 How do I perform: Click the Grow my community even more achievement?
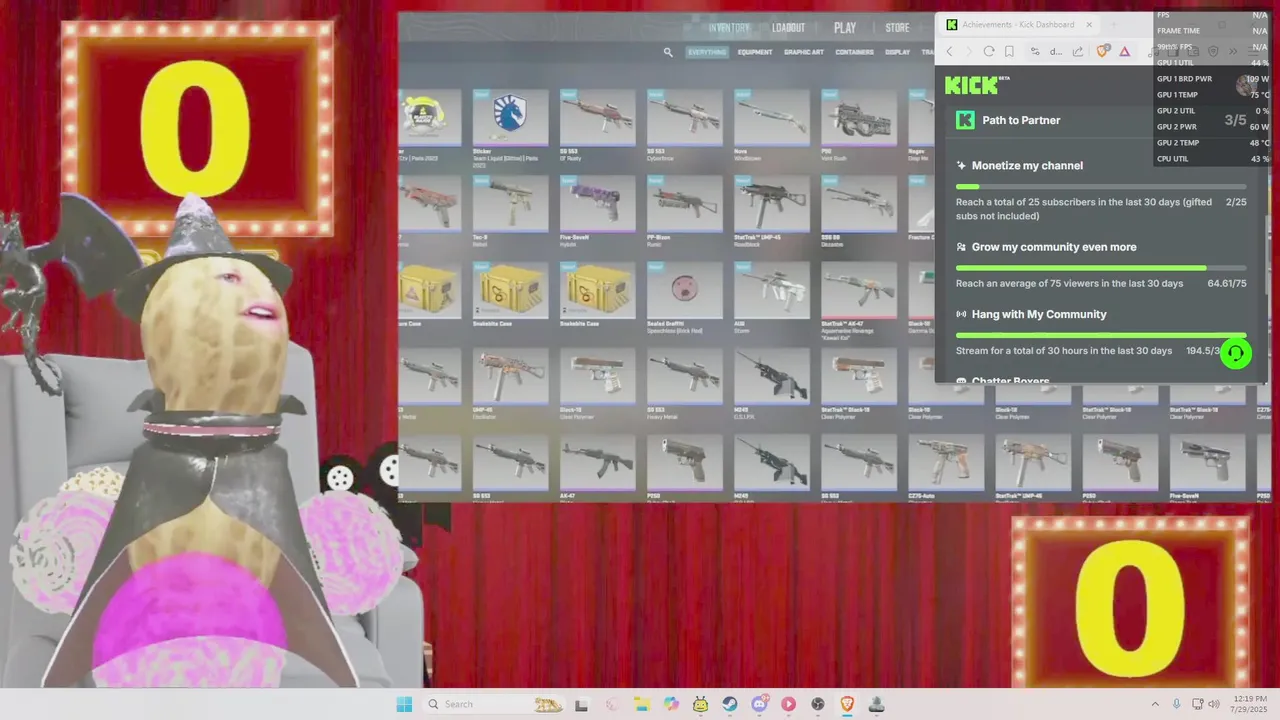(x=1054, y=247)
